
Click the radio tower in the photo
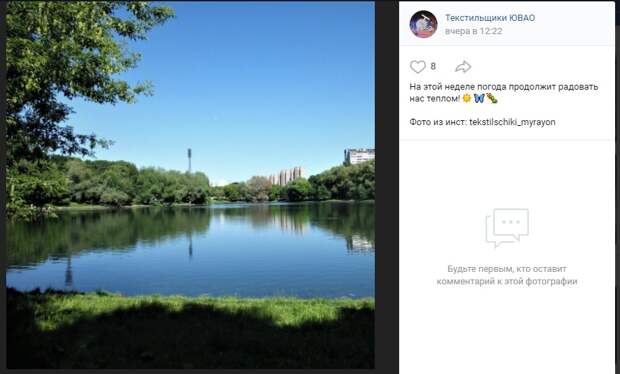[x=189, y=160]
